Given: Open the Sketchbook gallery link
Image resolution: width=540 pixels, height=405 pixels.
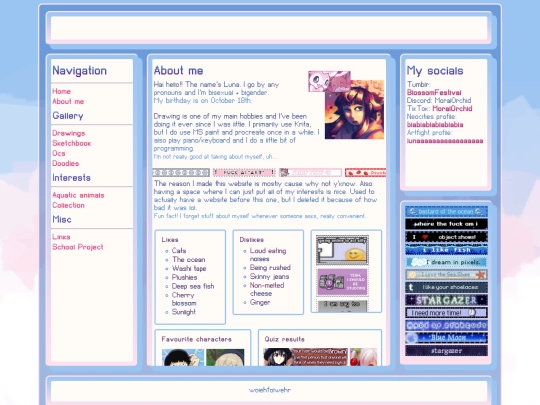Looking at the screenshot, I should click(x=72, y=143).
